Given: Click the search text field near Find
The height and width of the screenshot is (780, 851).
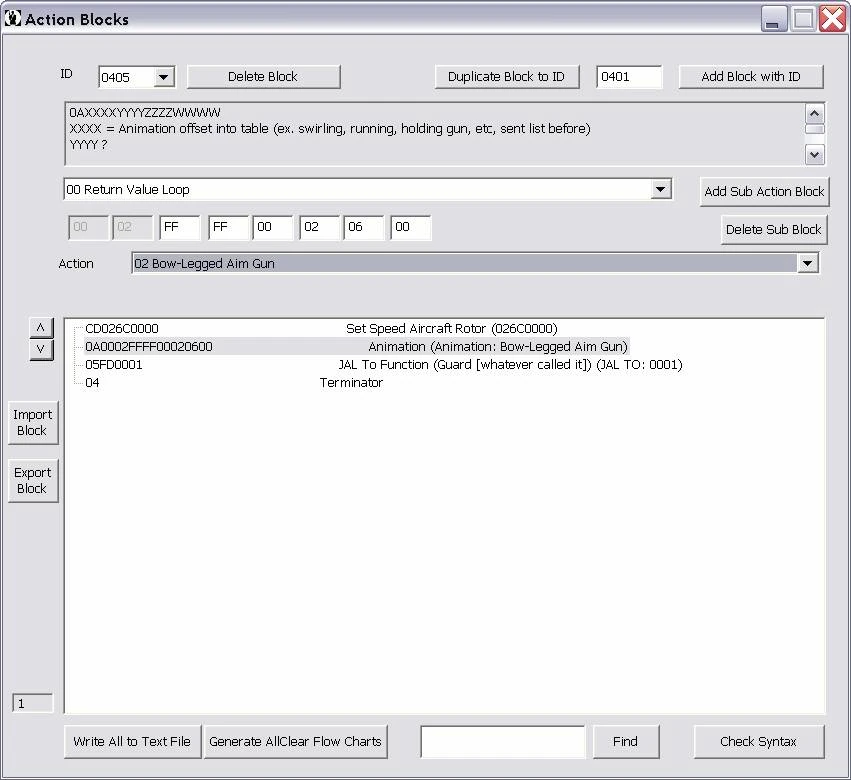Looking at the screenshot, I should (502, 742).
